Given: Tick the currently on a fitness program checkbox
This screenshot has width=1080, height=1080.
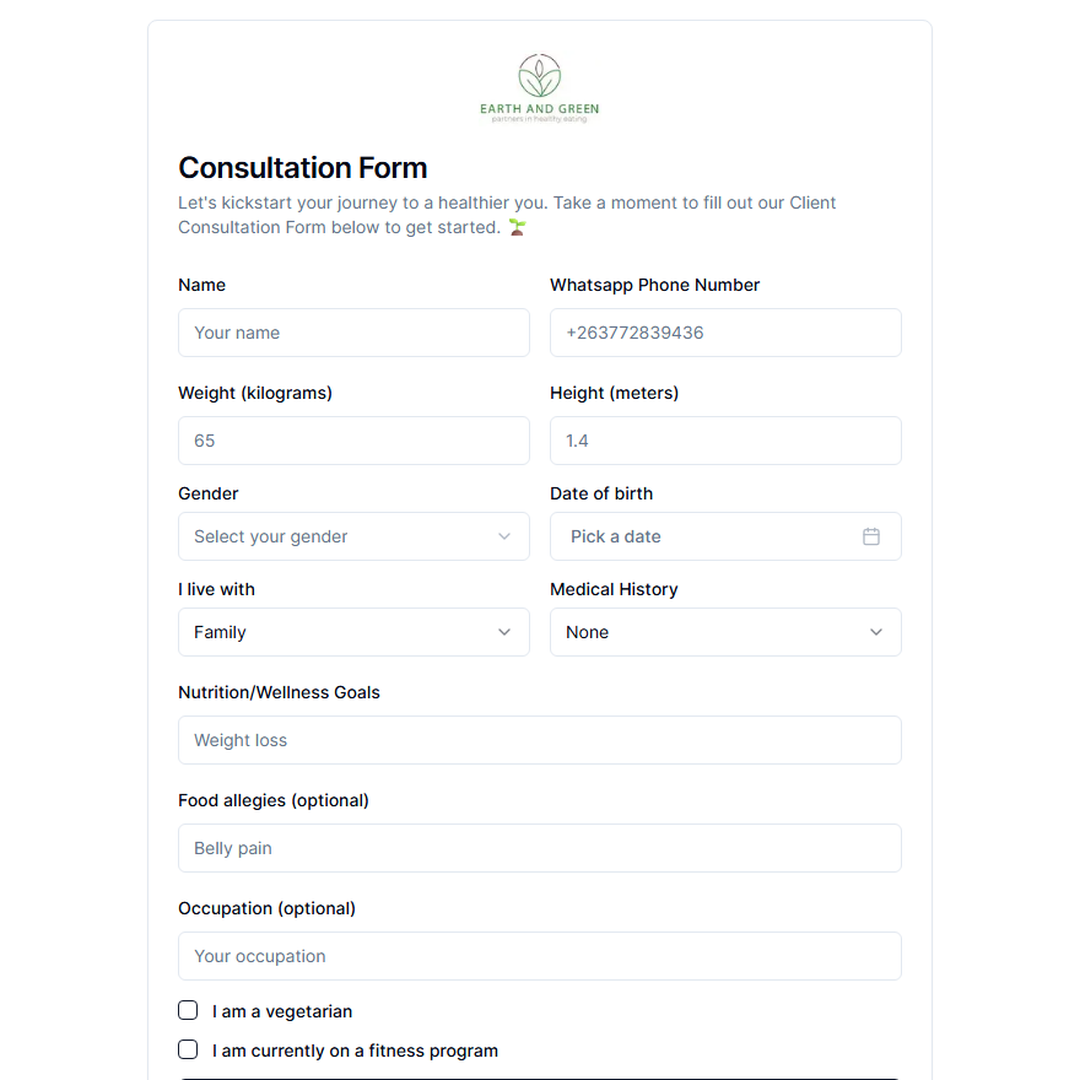Looking at the screenshot, I should click(x=188, y=1050).
